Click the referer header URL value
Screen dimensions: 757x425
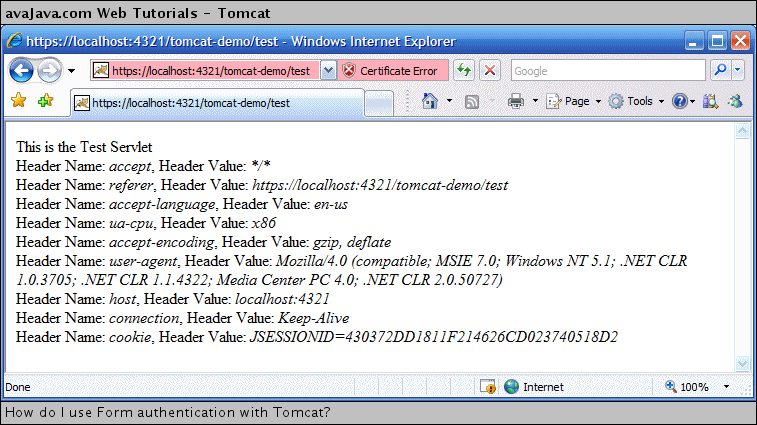tap(380, 185)
